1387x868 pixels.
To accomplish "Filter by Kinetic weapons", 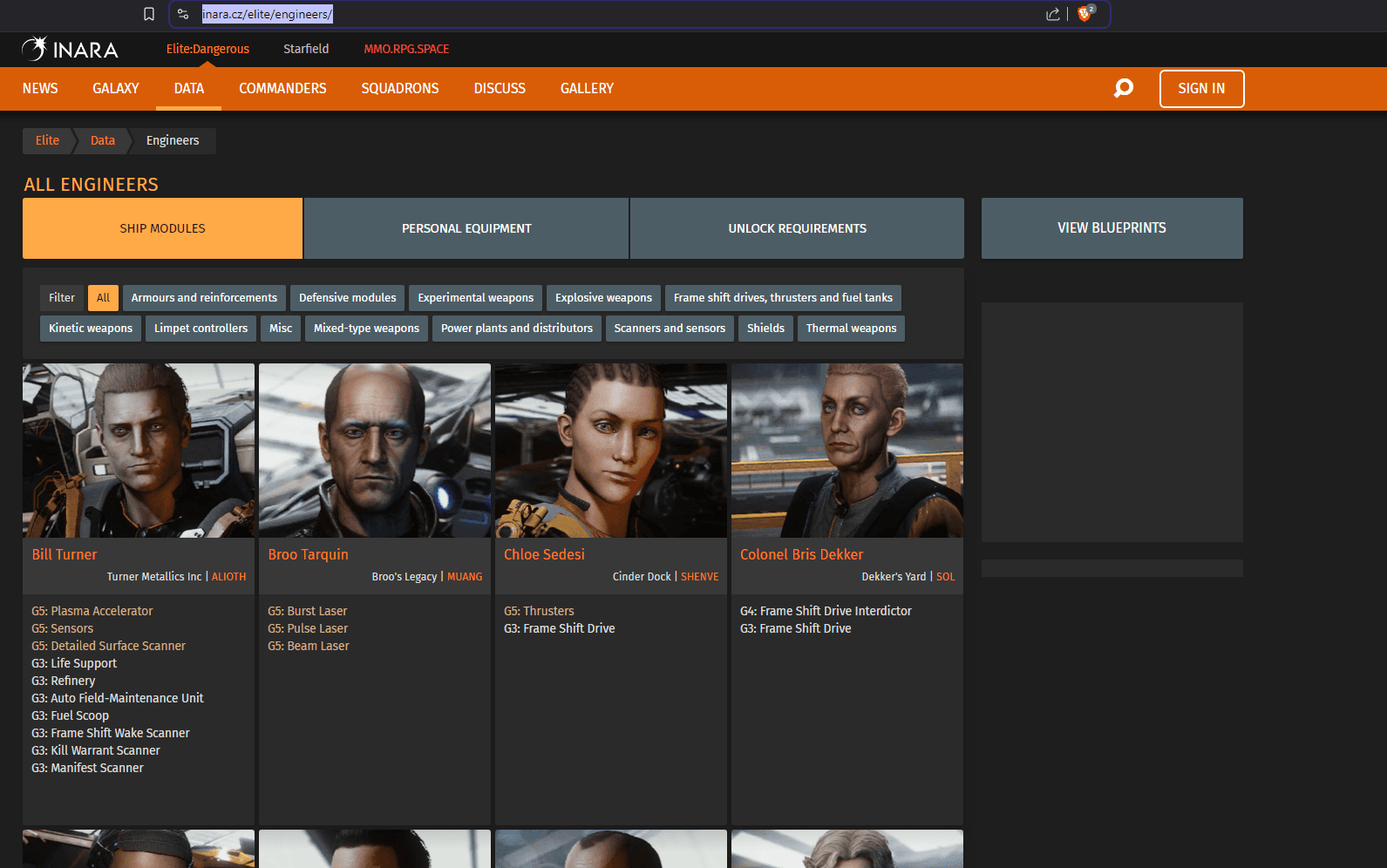I will click(91, 329).
